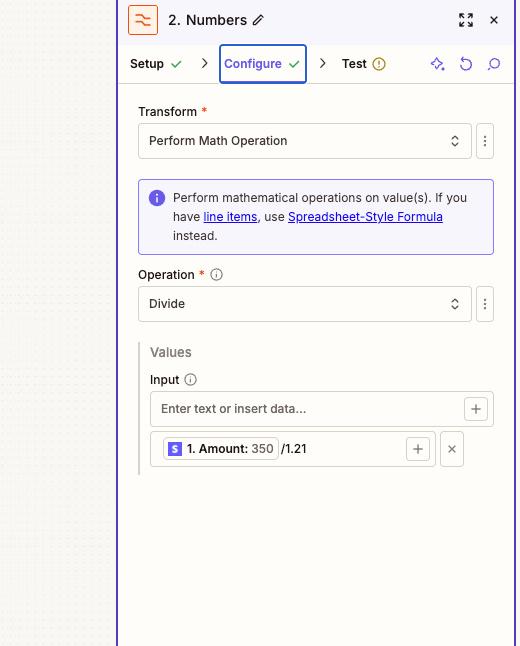520x646 pixels.
Task: Show info tooltip next to Input
Action: click(x=190, y=379)
